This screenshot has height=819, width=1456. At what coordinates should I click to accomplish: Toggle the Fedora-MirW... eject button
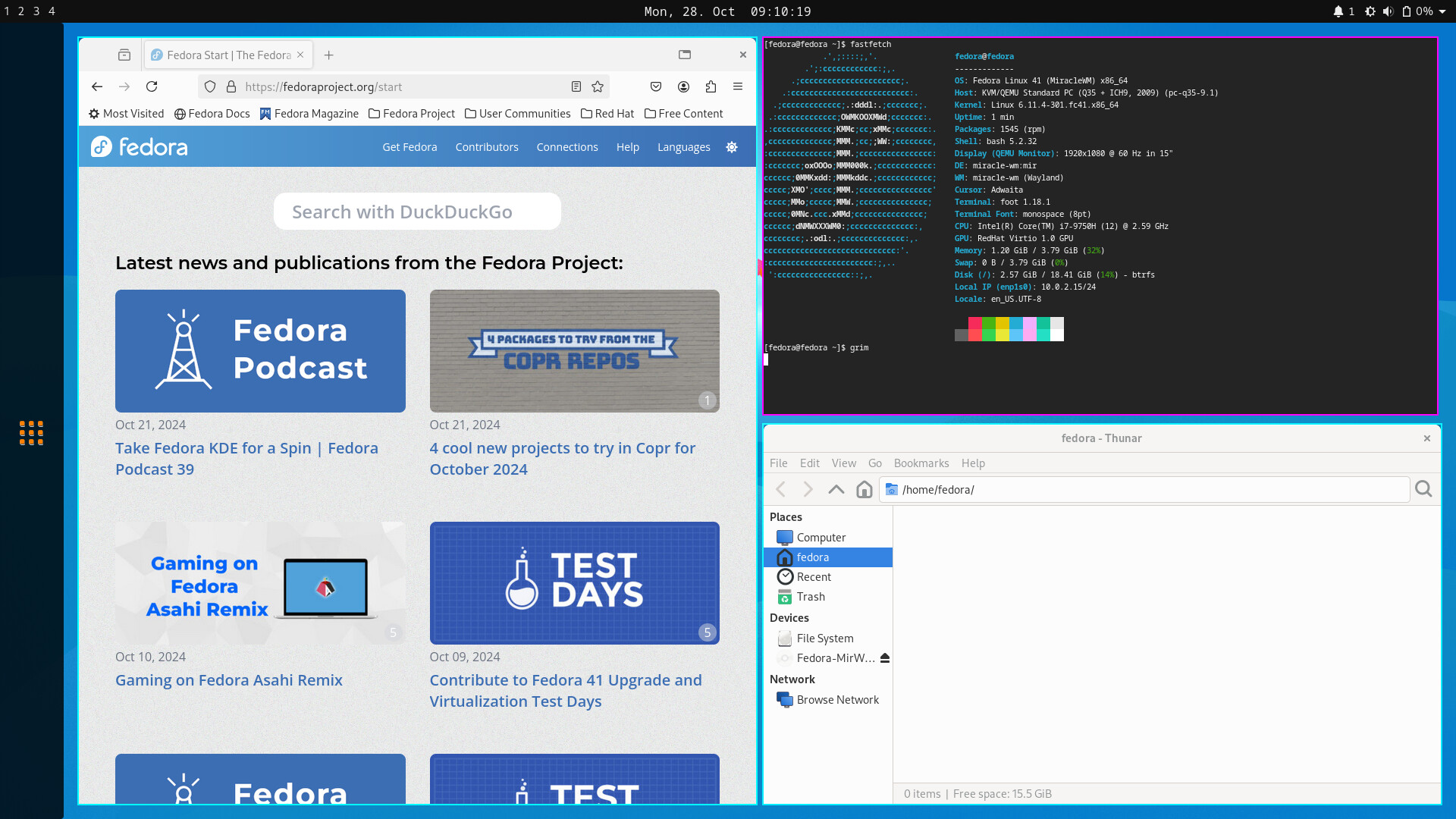[x=884, y=658]
